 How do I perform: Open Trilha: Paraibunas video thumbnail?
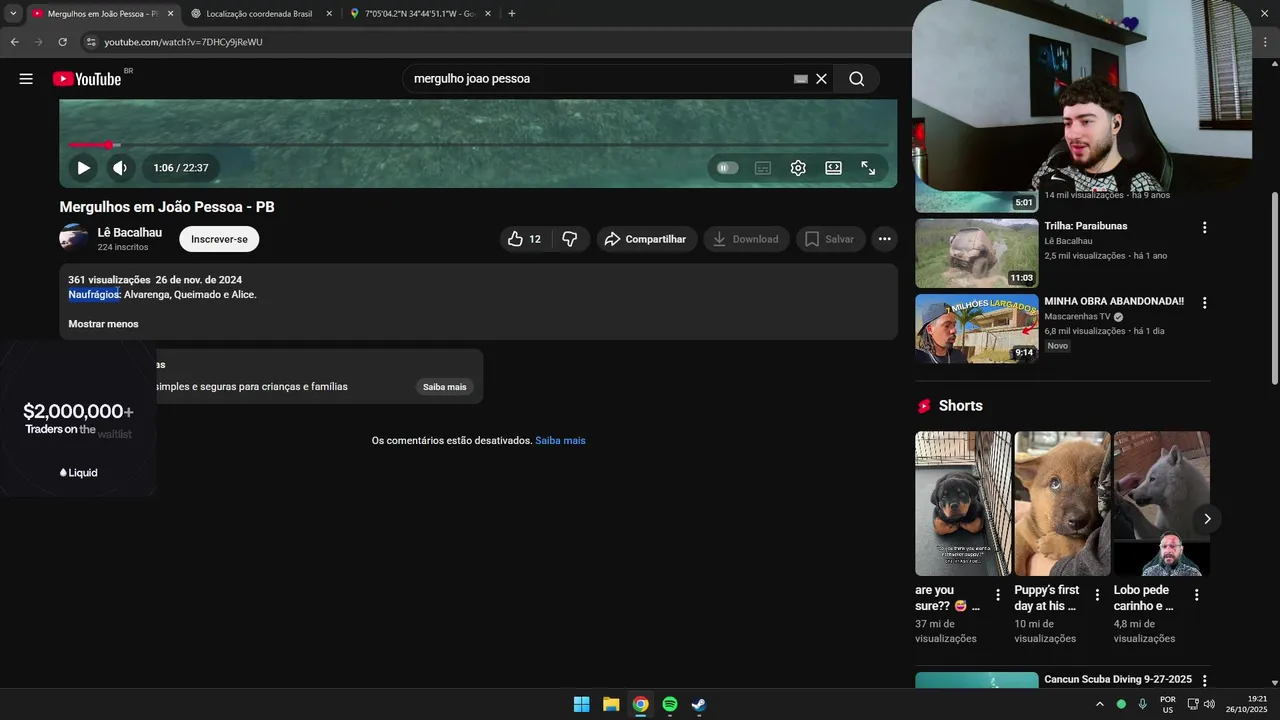pyautogui.click(x=977, y=253)
